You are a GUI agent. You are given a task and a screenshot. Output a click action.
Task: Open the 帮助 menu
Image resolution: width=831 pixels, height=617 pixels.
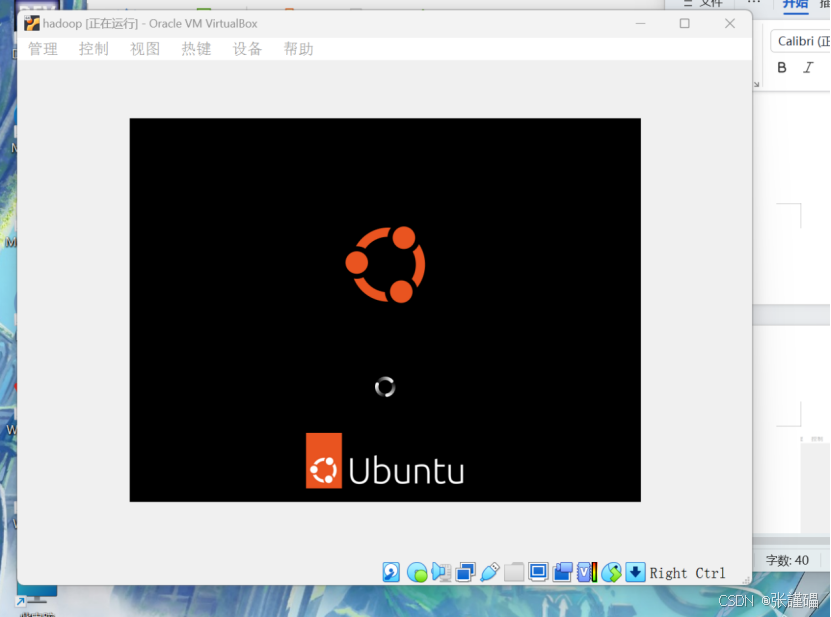[x=298, y=49]
